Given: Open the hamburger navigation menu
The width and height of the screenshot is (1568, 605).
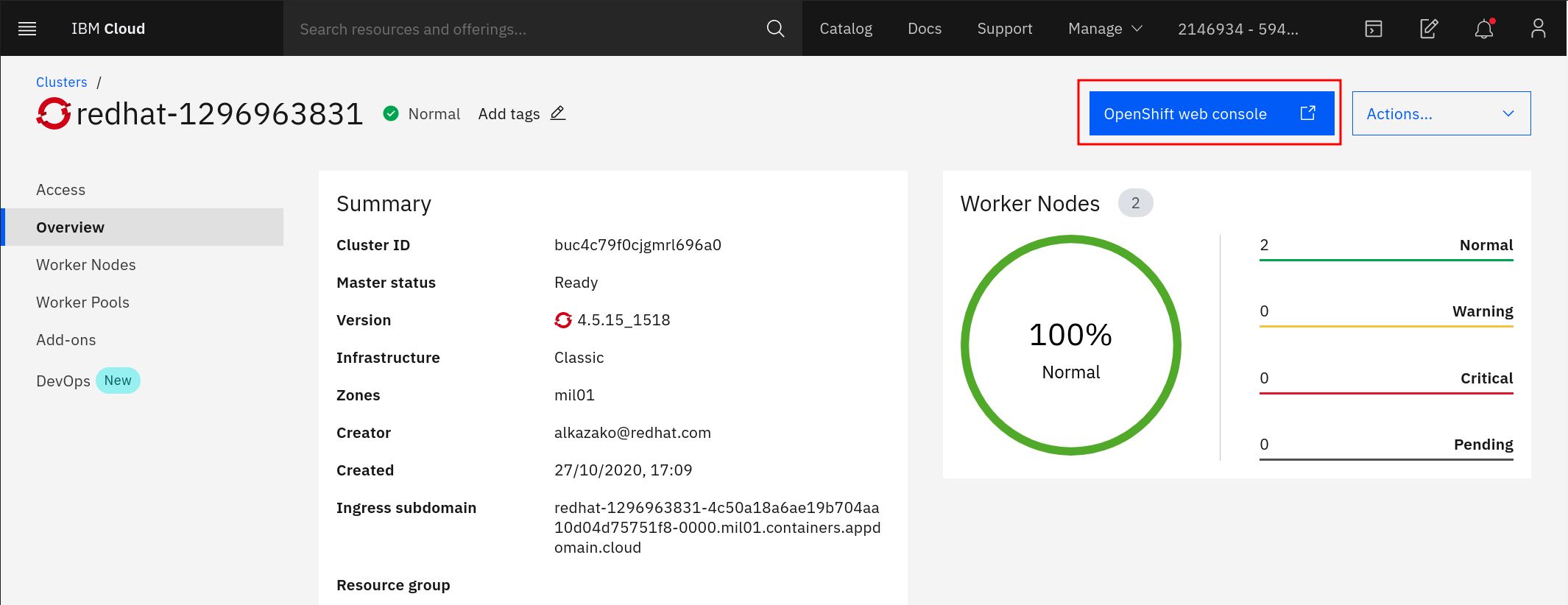Looking at the screenshot, I should [x=27, y=29].
